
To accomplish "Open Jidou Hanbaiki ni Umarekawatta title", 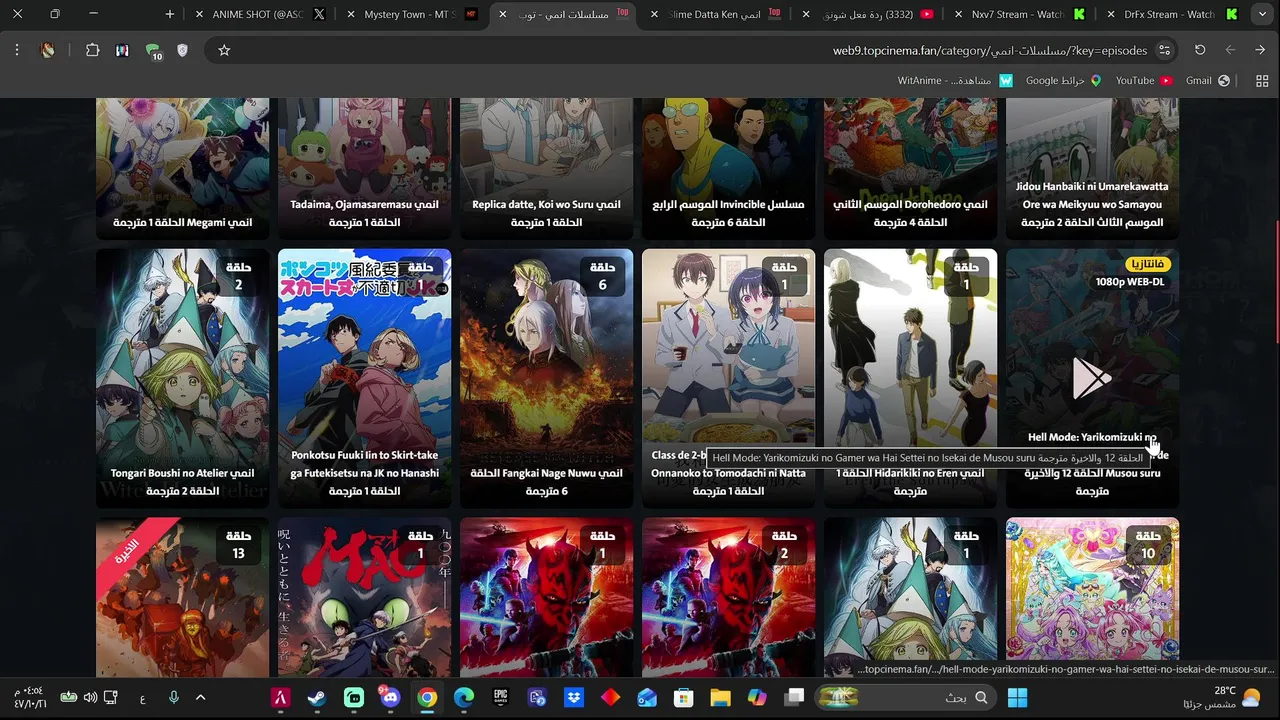I will coord(1092,204).
